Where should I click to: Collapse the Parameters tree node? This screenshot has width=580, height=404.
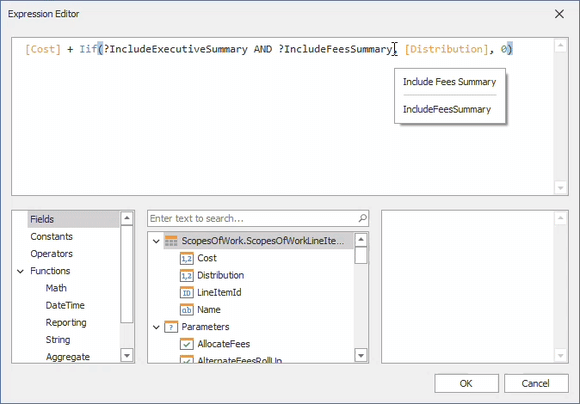[x=156, y=327]
